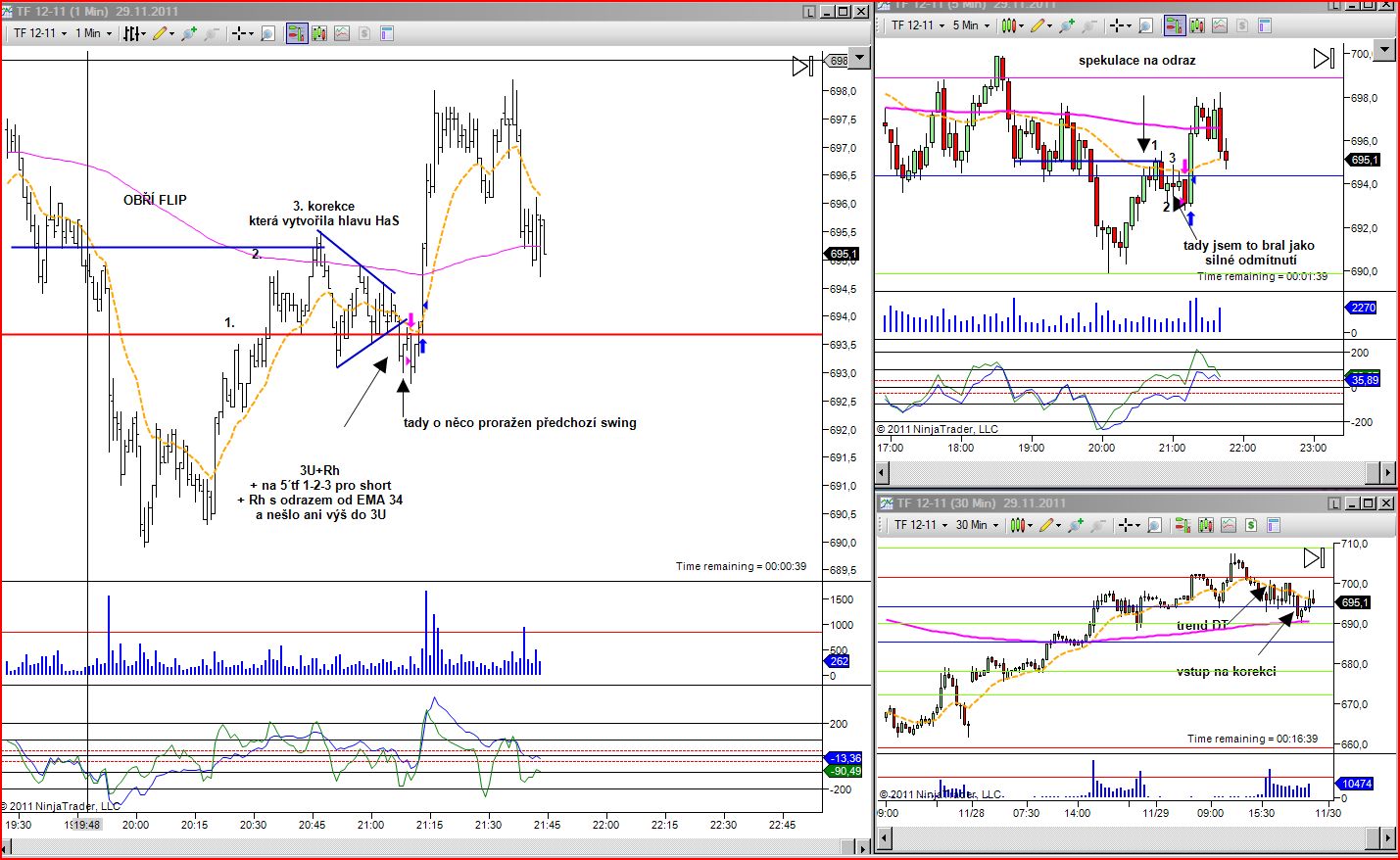Click price axis dropdown arrow in 5 Min chart
This screenshot has height=860, width=1400.
pos(1384,49)
